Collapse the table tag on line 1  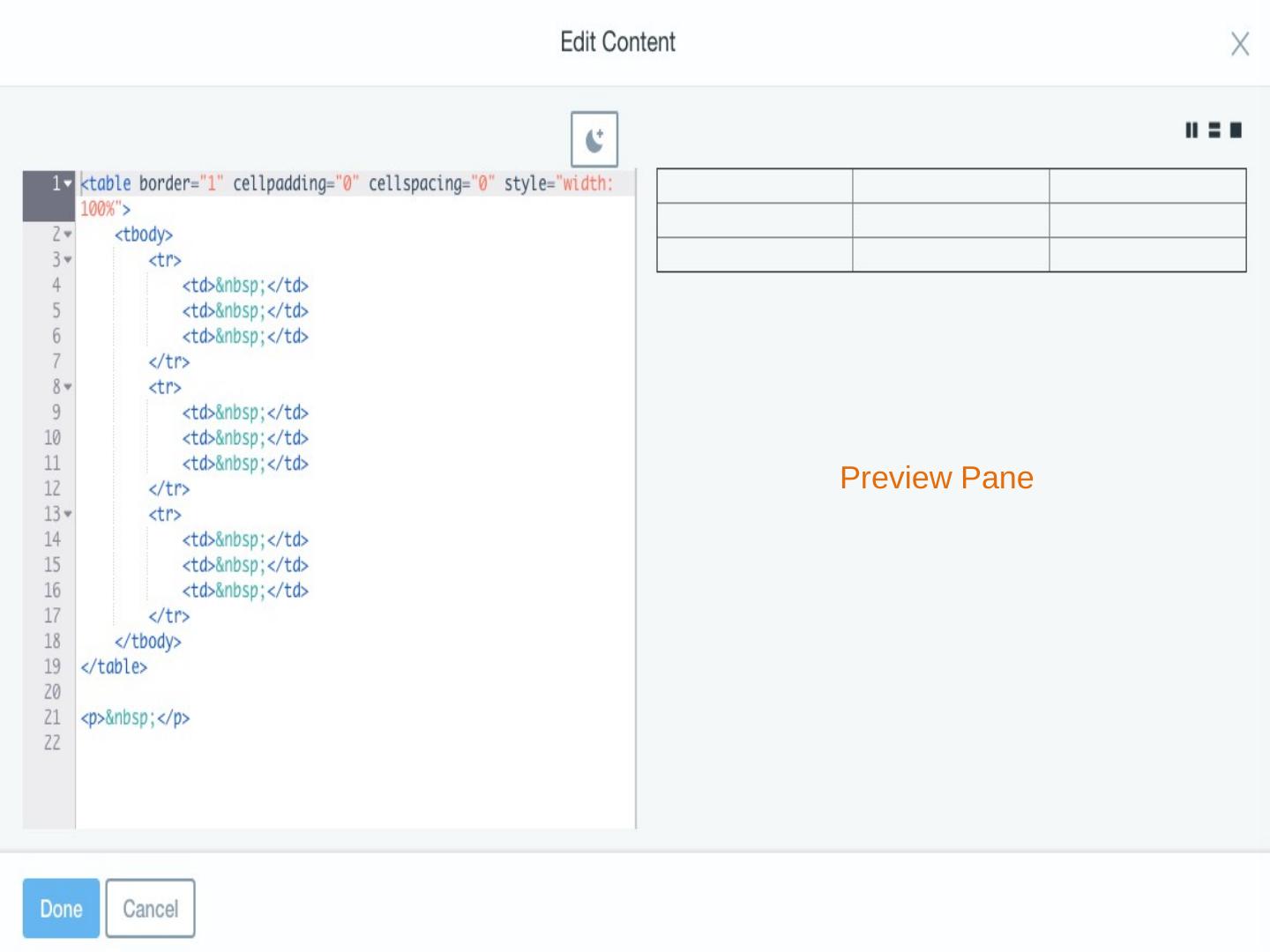click(x=68, y=183)
